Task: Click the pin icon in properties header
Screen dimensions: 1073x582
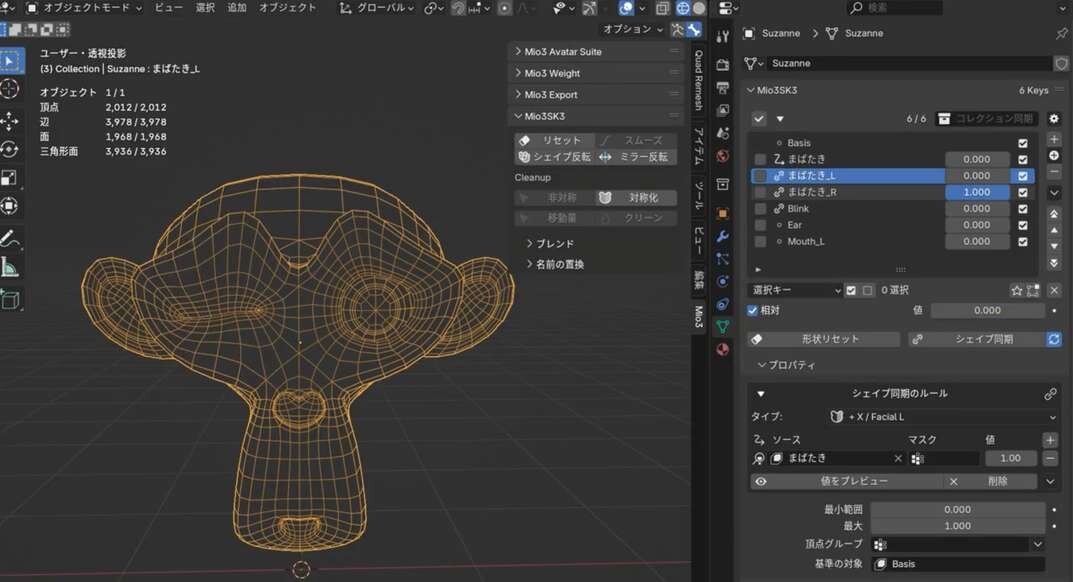Action: pos(1061,33)
